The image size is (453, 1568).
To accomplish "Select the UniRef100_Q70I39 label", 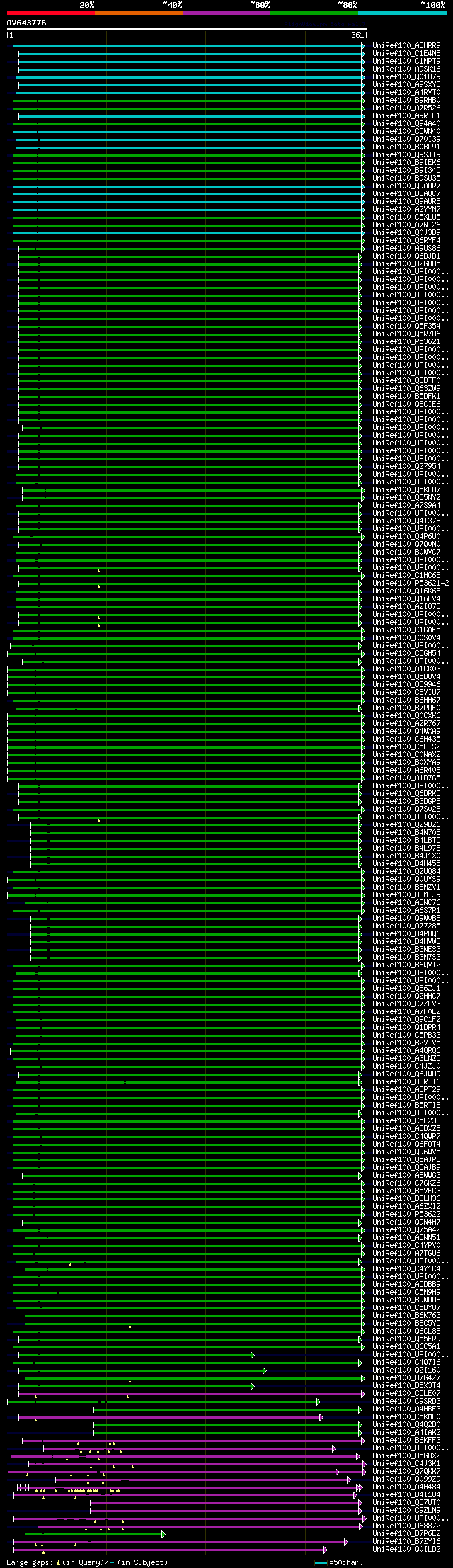I will click(406, 140).
